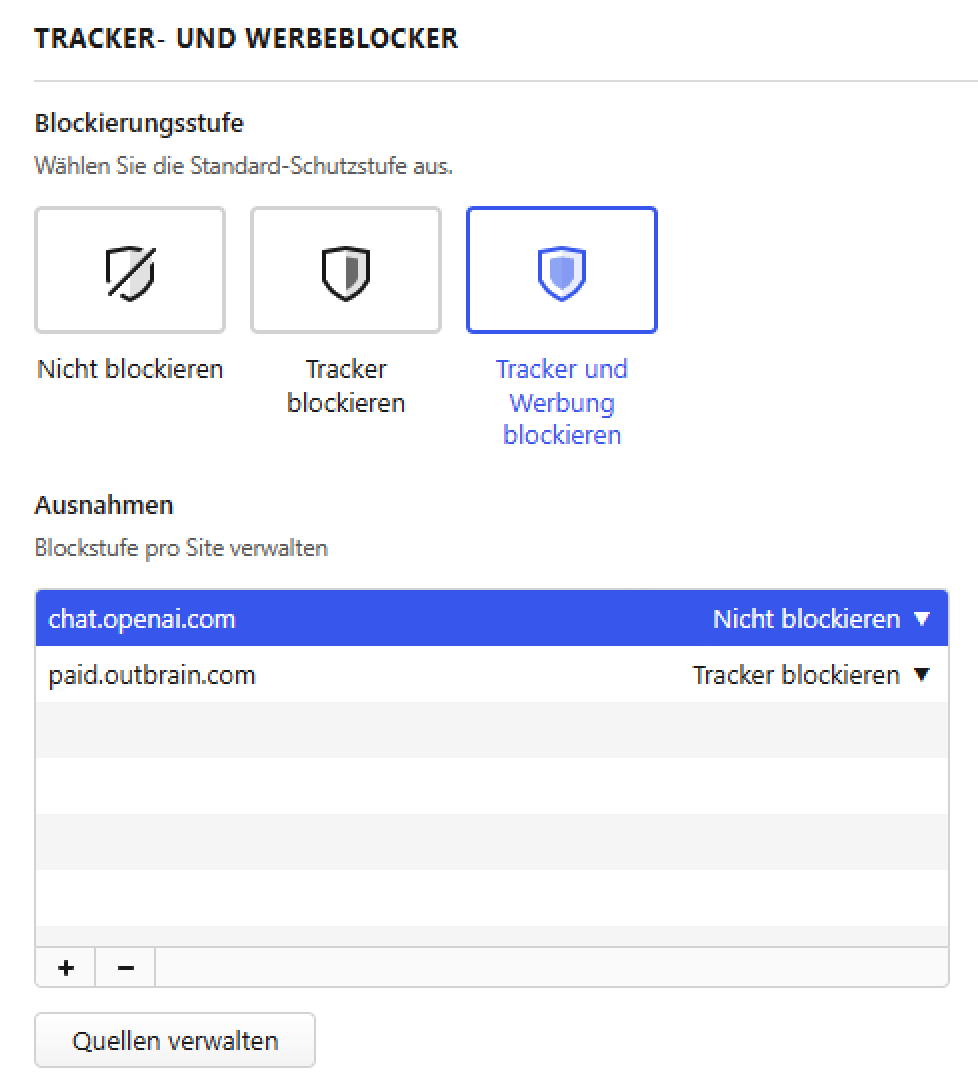Select the 'Tracker und Werbung blockieren' caption
The height and width of the screenshot is (1090, 978).
pyautogui.click(x=562, y=402)
